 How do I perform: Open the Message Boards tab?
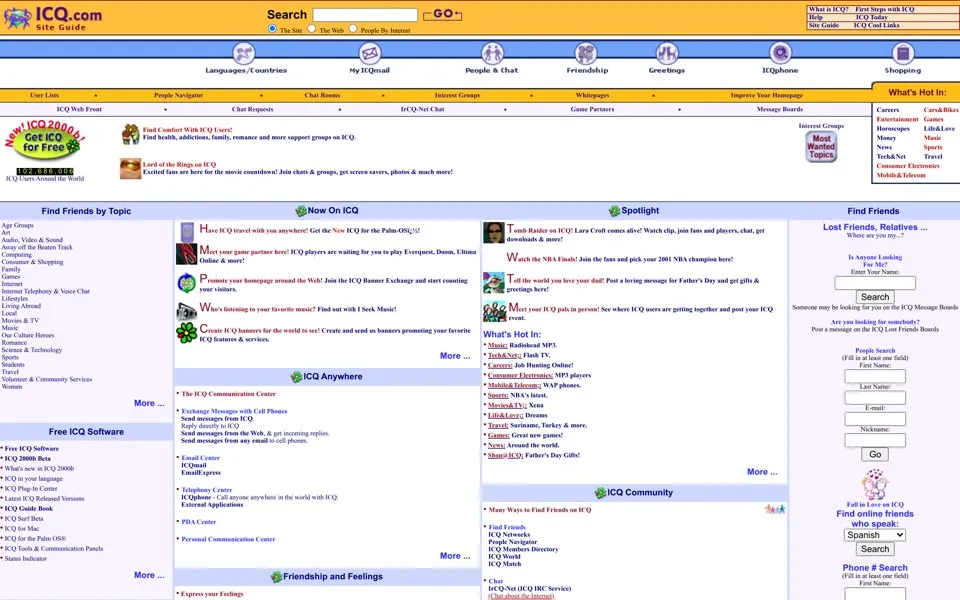point(779,110)
